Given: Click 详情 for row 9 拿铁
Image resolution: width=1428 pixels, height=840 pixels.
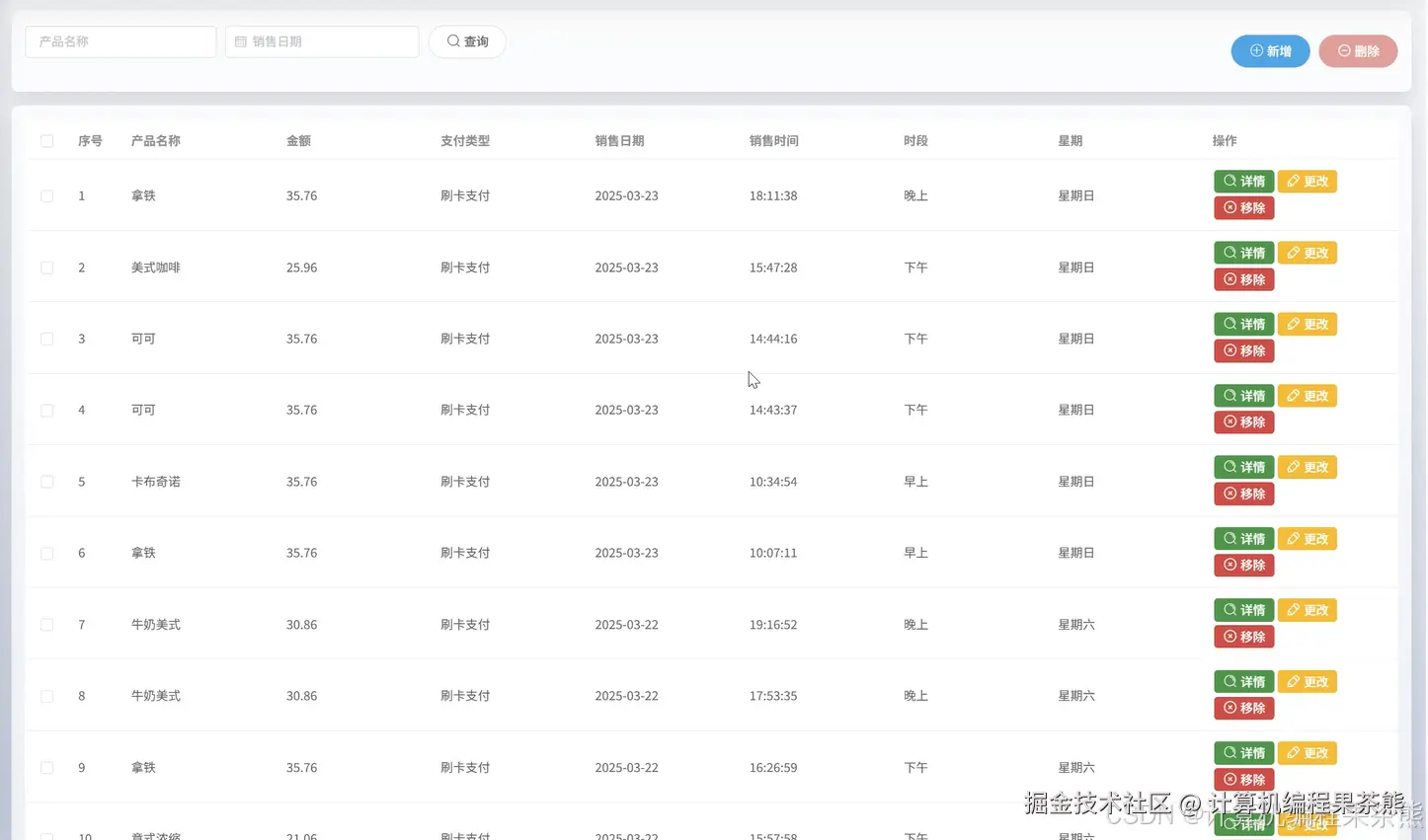Looking at the screenshot, I should pos(1243,752).
